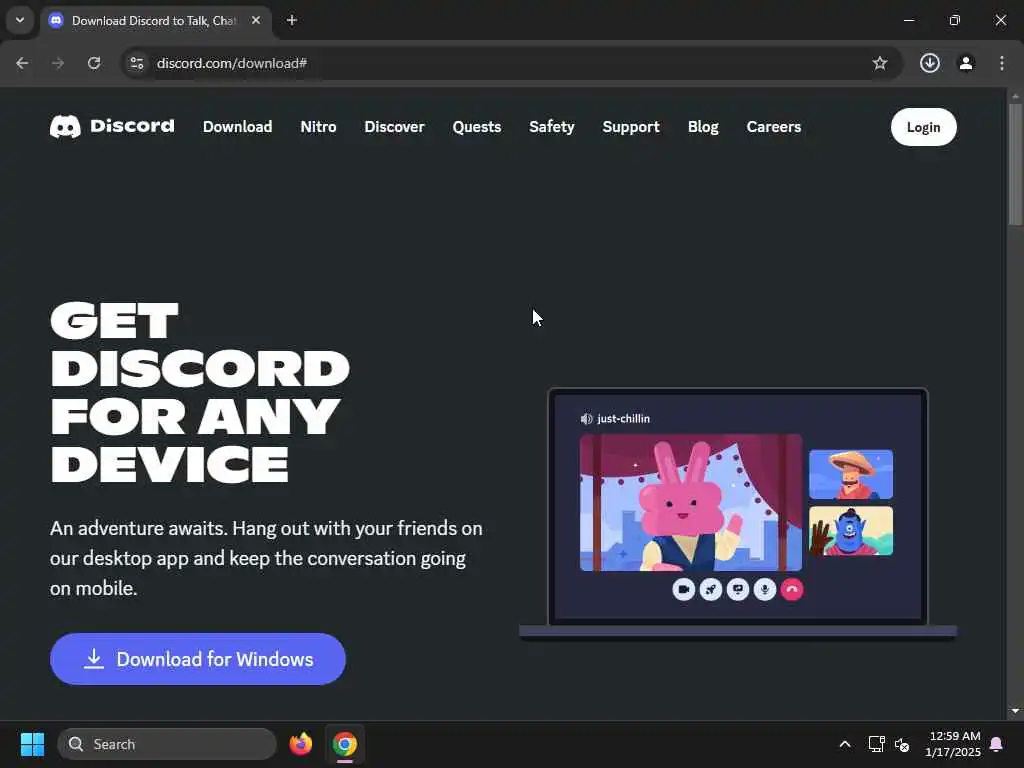Screen dimensions: 1024x768
Task: Click the browser forward arrow
Action: click(x=58, y=63)
